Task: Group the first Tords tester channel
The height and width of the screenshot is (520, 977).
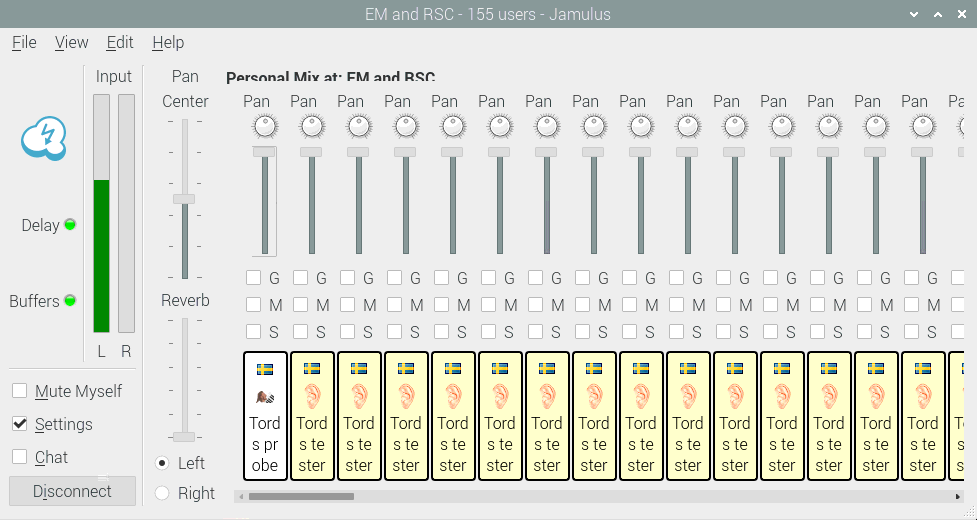Action: click(x=300, y=278)
